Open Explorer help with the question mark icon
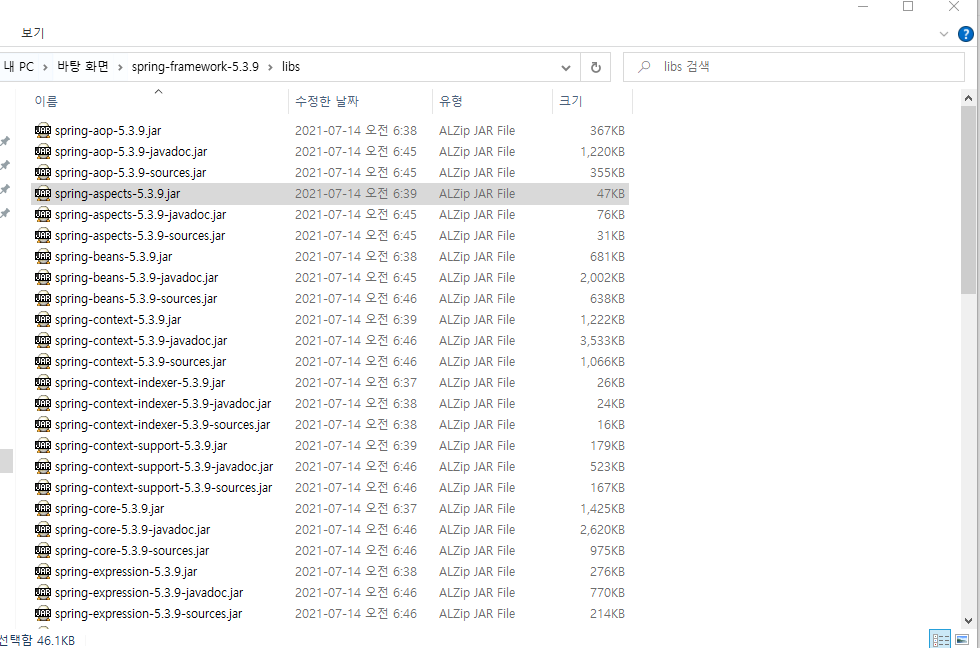The width and height of the screenshot is (980, 648). 966,34
